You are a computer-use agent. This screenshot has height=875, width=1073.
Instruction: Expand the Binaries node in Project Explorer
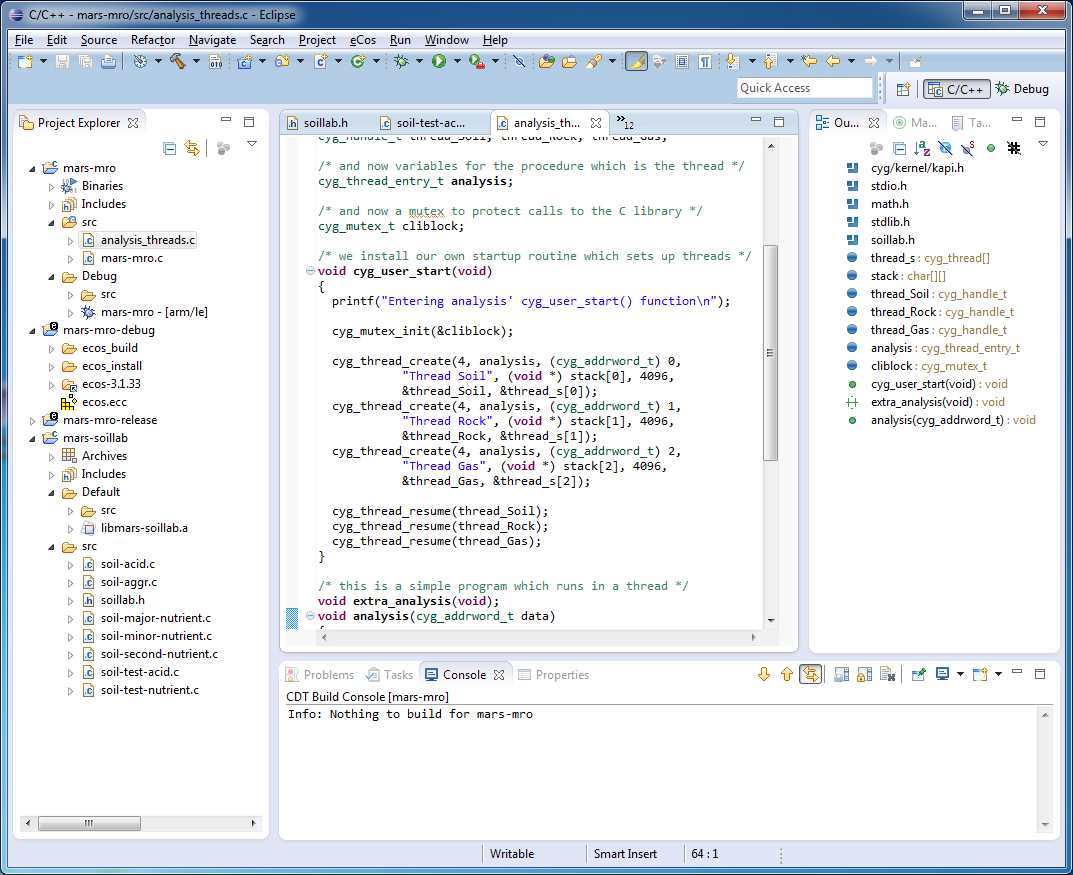(50, 186)
